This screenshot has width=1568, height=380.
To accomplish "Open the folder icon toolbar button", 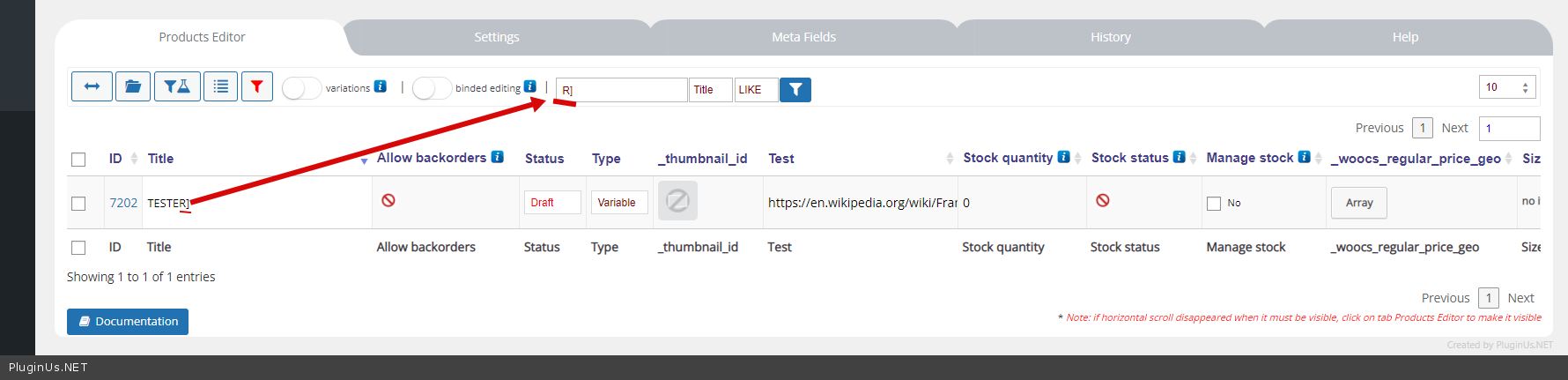I will click(133, 86).
